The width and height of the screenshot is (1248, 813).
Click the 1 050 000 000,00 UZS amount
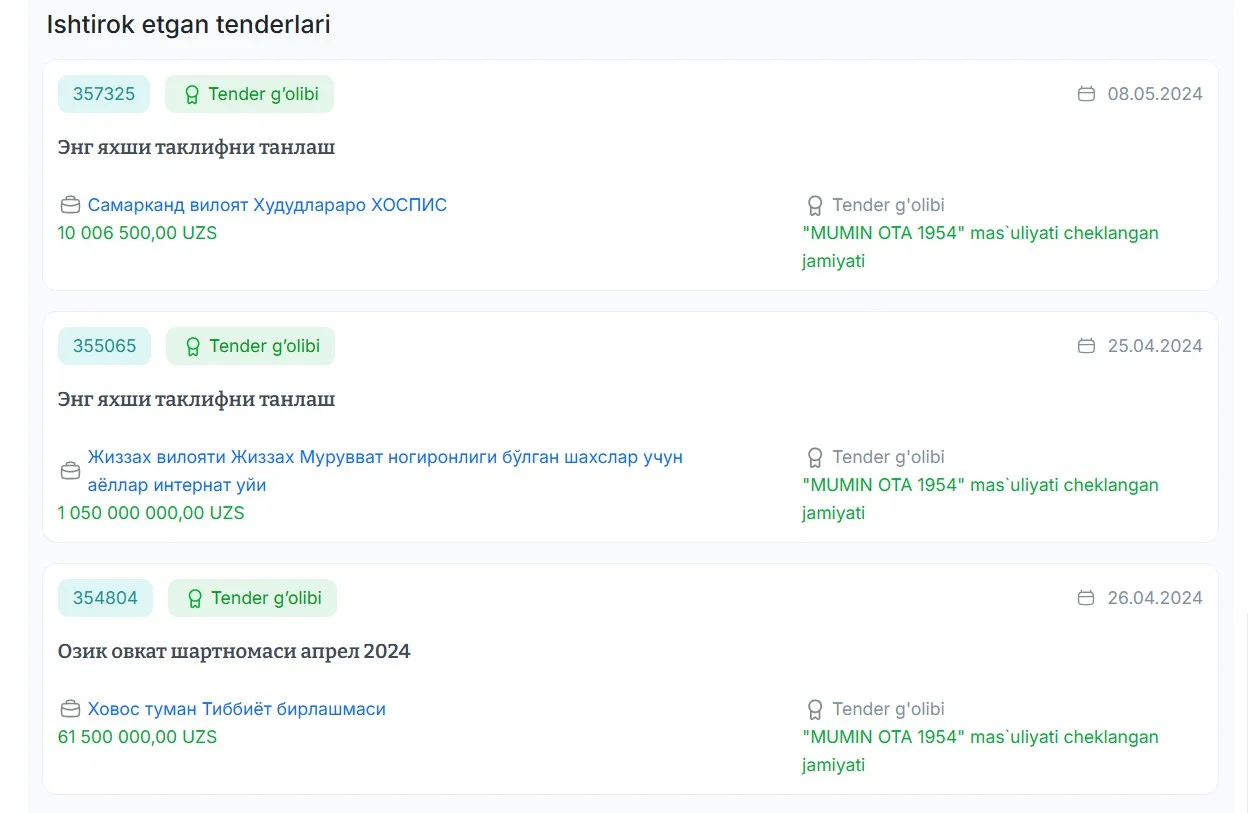[x=151, y=513]
